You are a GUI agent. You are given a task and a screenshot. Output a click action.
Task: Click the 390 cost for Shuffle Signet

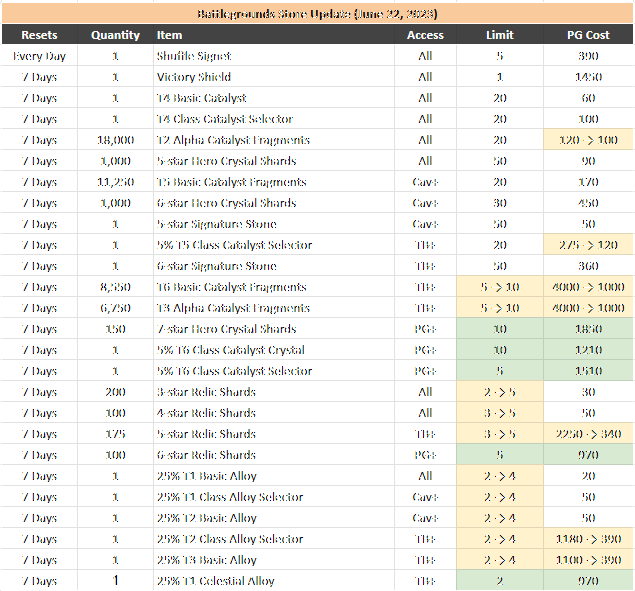click(x=588, y=56)
